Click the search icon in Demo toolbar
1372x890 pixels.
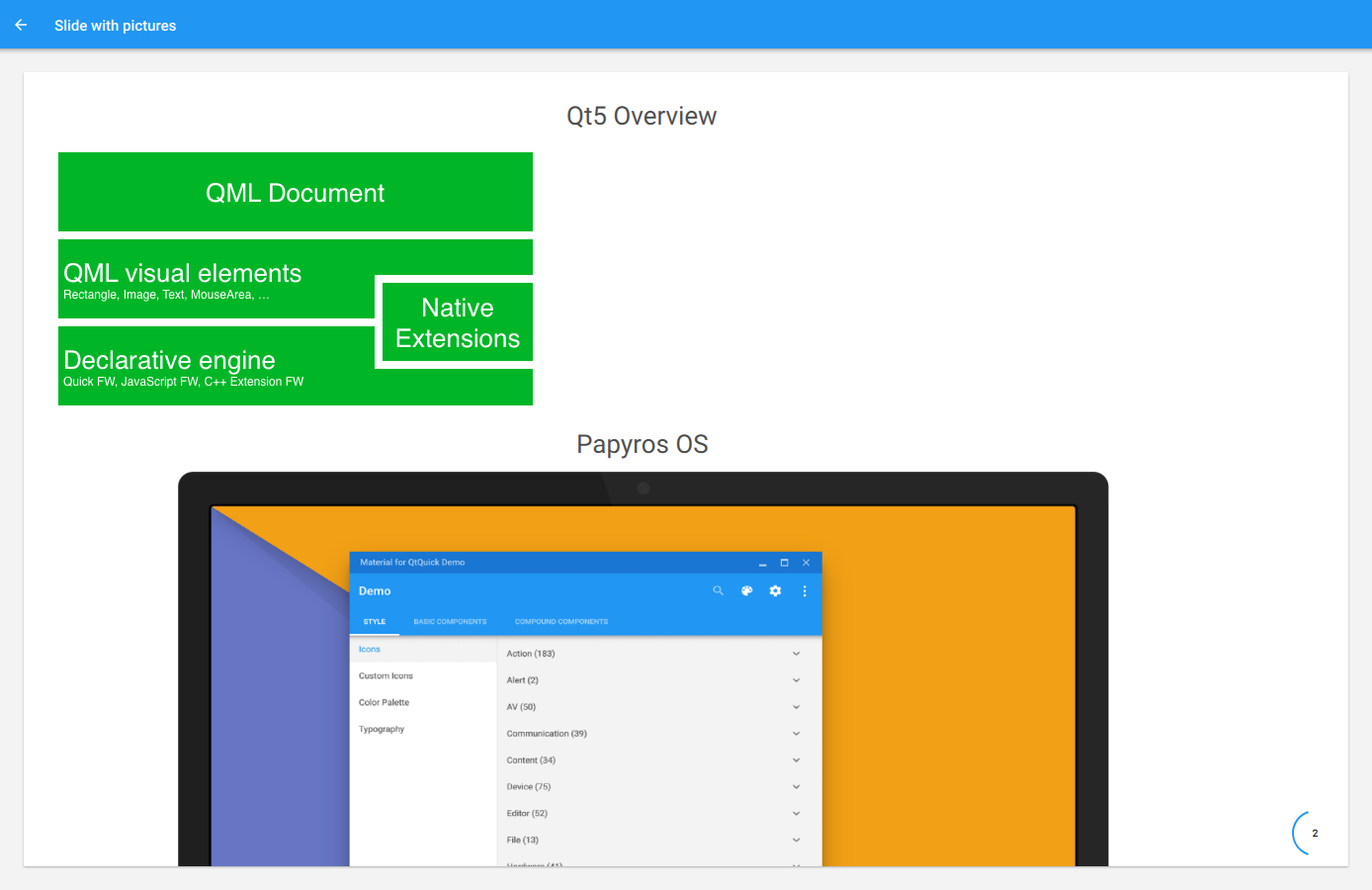719,590
